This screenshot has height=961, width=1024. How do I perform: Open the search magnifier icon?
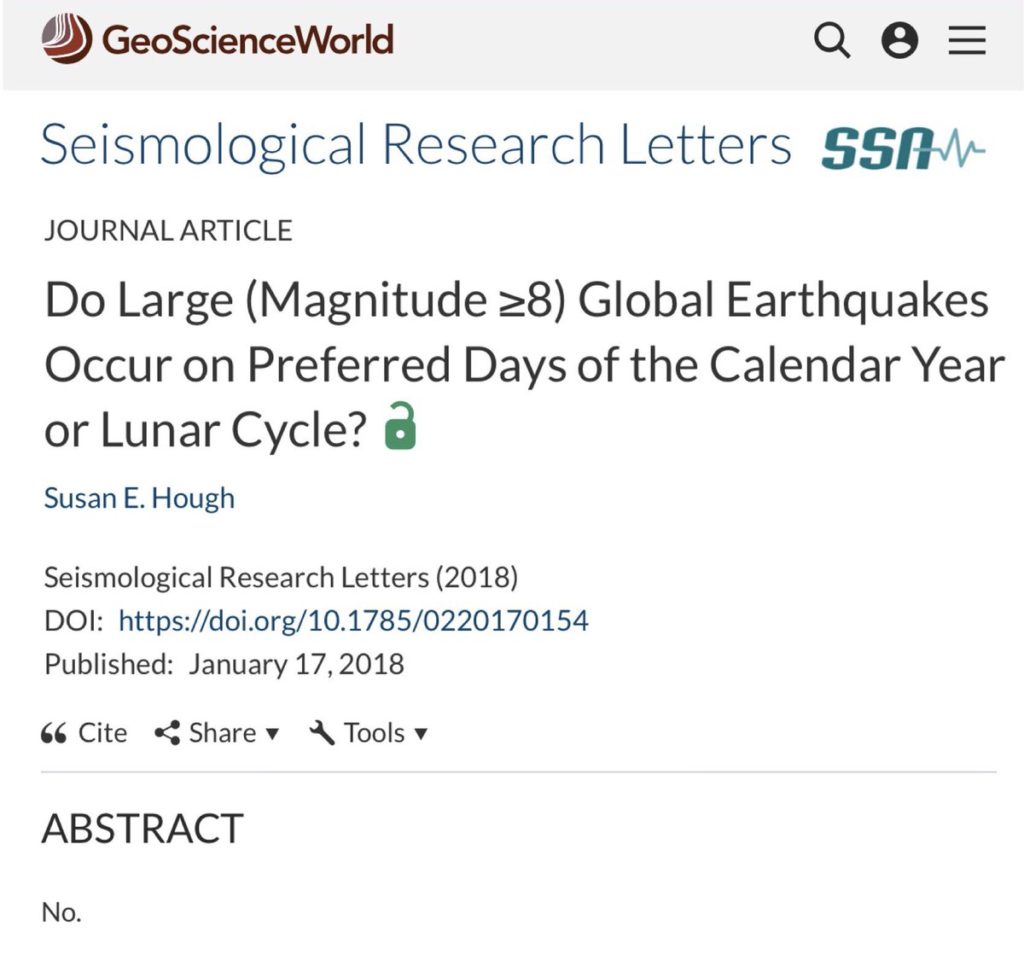[x=832, y=40]
